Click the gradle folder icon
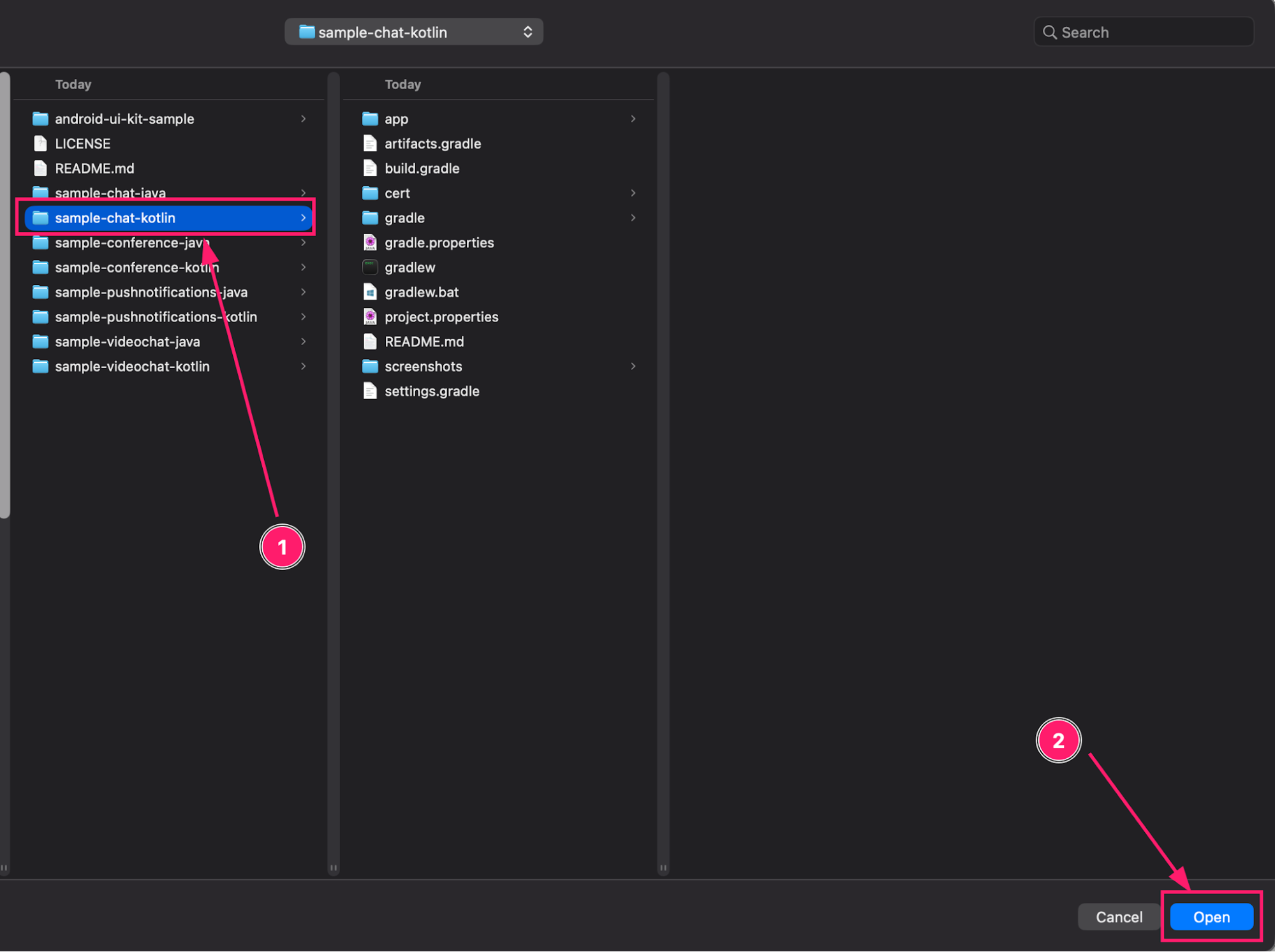Image resolution: width=1275 pixels, height=952 pixels. [x=370, y=218]
